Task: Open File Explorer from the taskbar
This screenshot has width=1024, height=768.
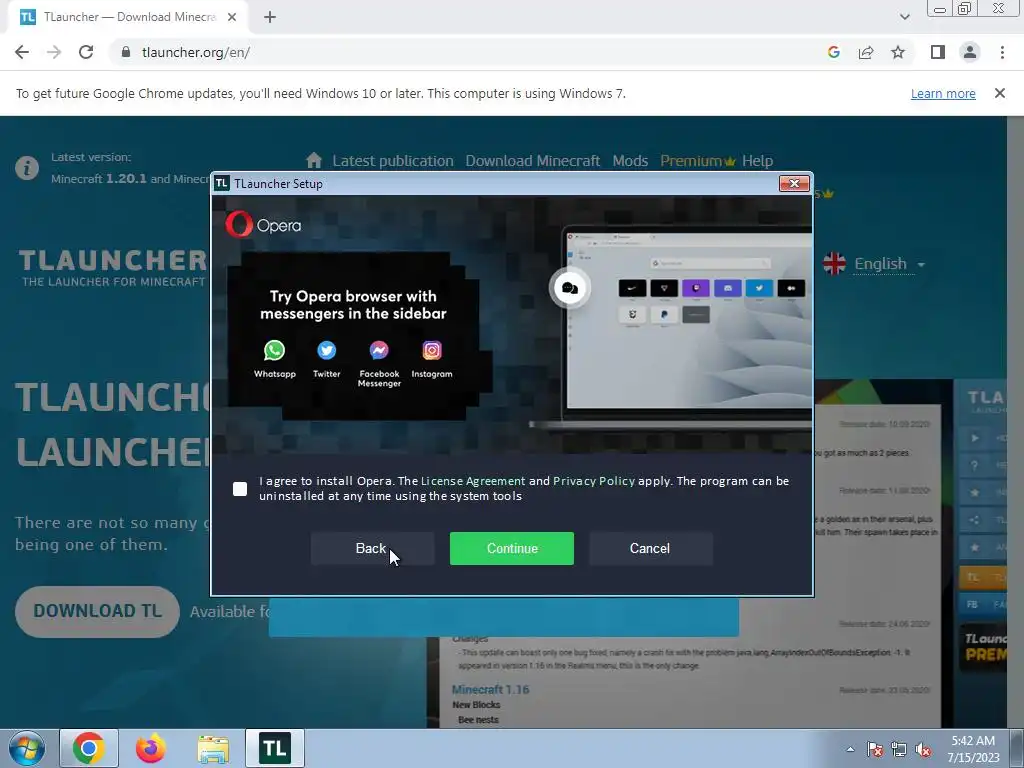Action: (x=213, y=749)
